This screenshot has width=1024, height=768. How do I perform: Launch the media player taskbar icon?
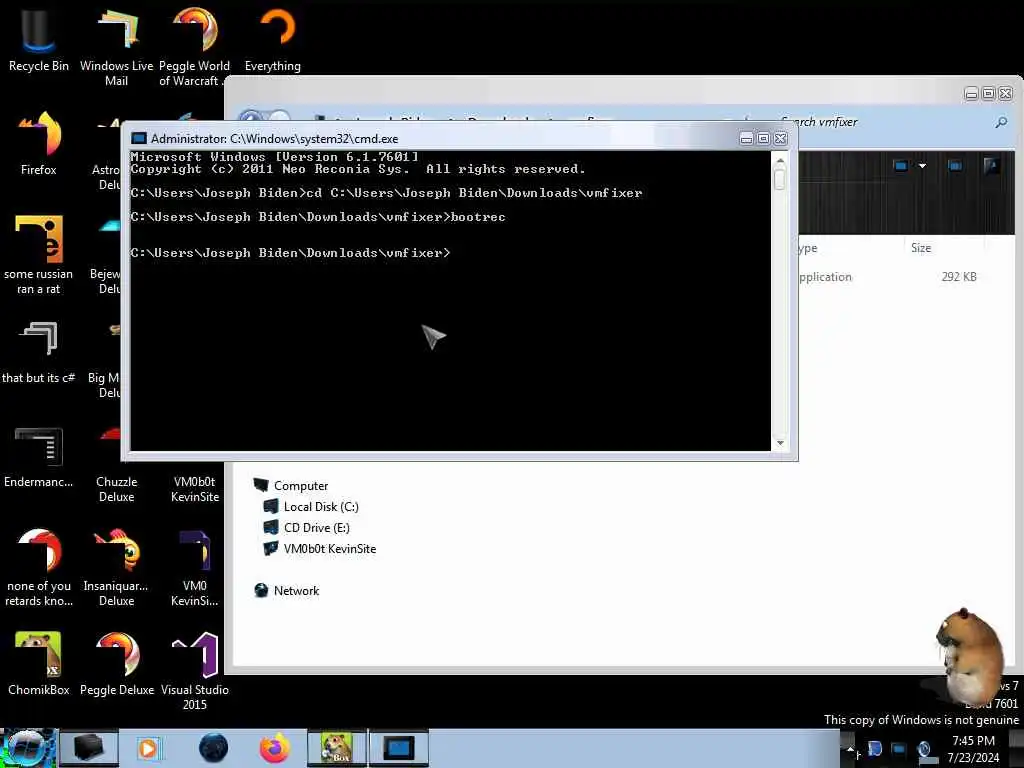click(149, 748)
